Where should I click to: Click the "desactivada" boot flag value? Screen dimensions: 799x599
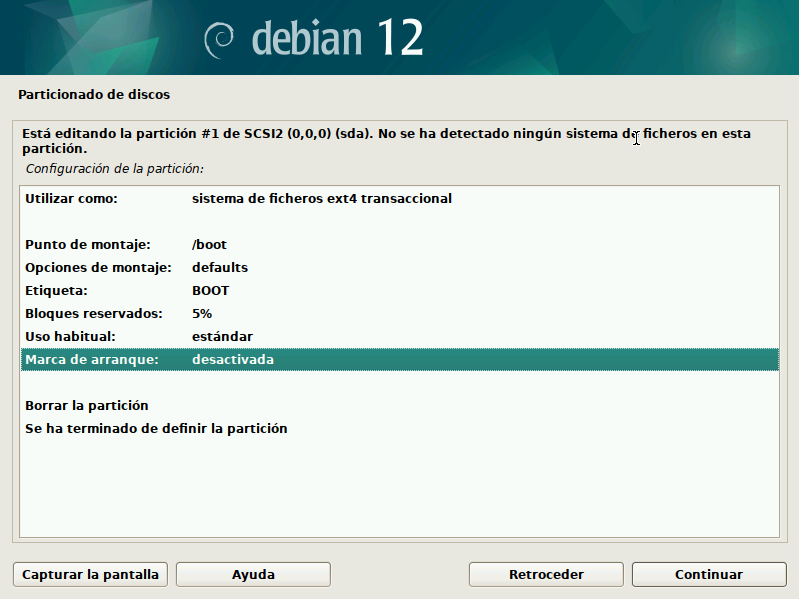tap(232, 360)
